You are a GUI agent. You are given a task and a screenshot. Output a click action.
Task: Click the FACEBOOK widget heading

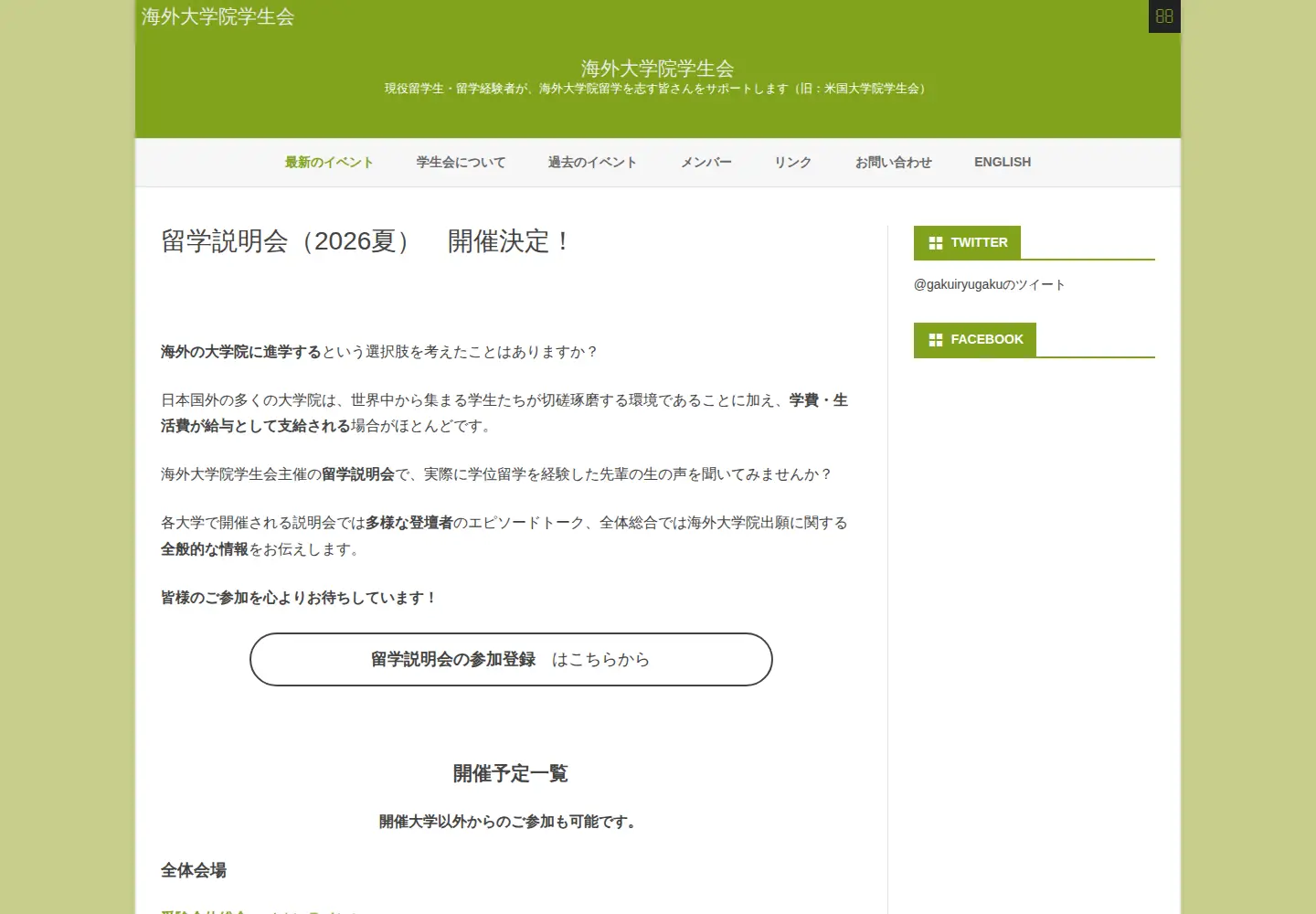[x=975, y=340]
